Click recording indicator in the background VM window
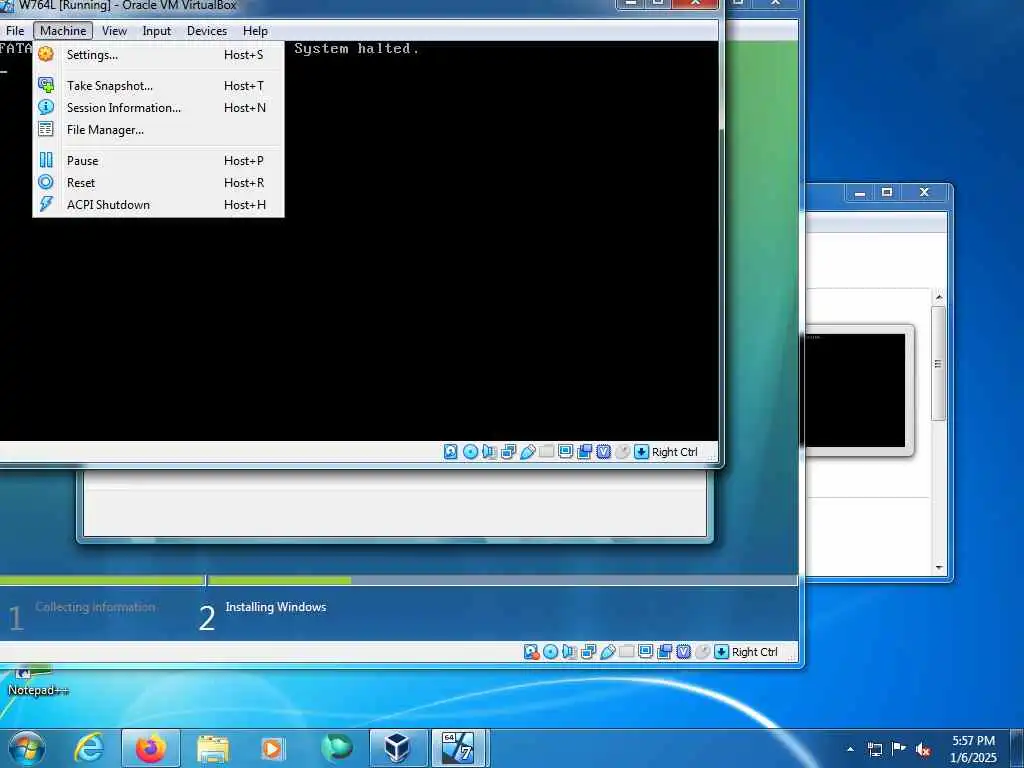 (x=665, y=652)
